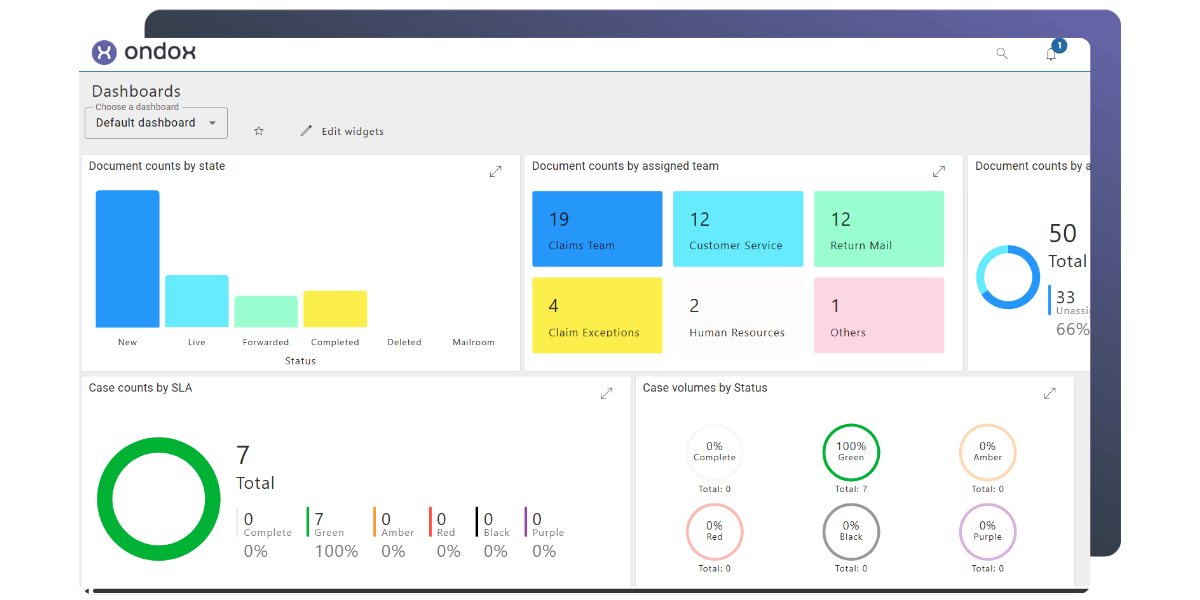1200x600 pixels.
Task: Open search using the magnifier icon
Action: pos(1002,53)
